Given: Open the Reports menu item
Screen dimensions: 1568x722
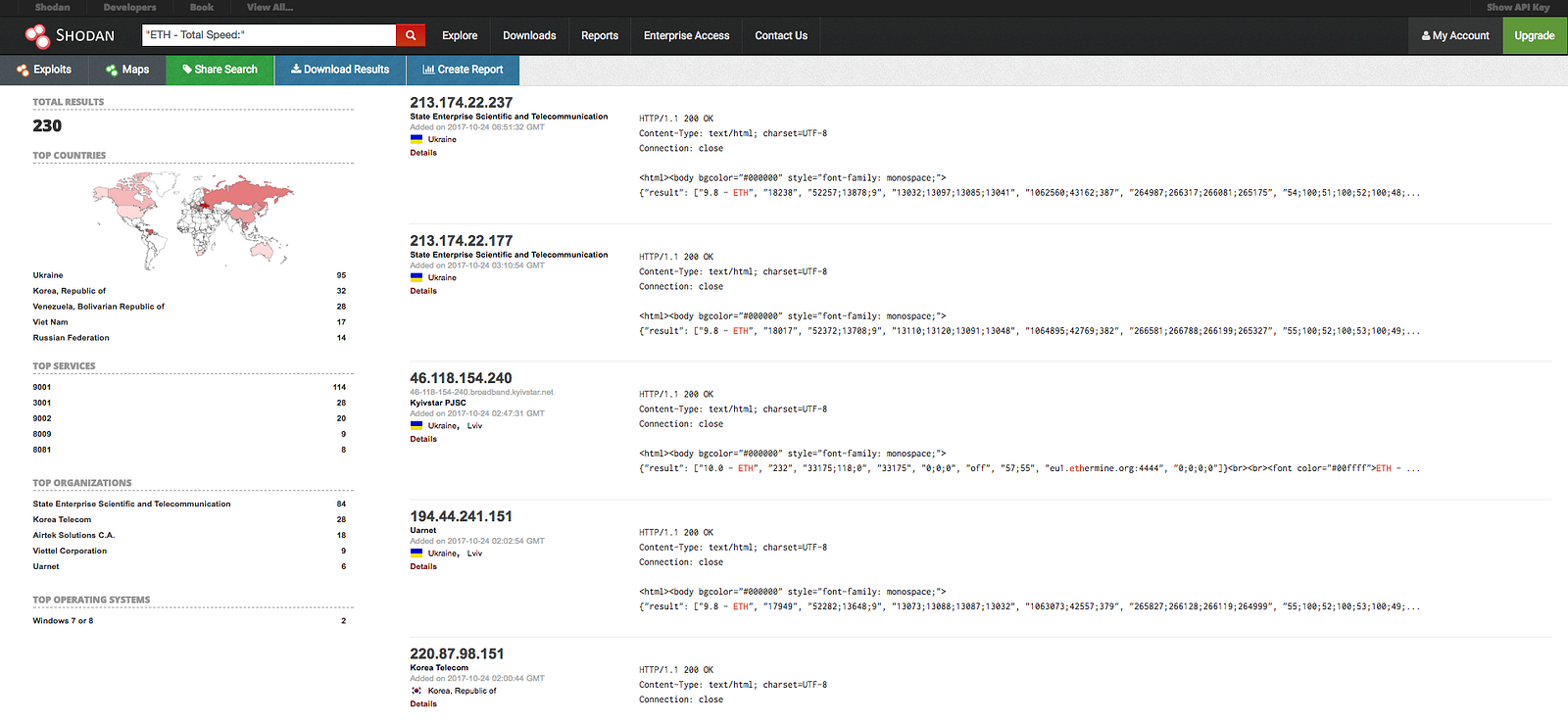Looking at the screenshot, I should [x=600, y=35].
